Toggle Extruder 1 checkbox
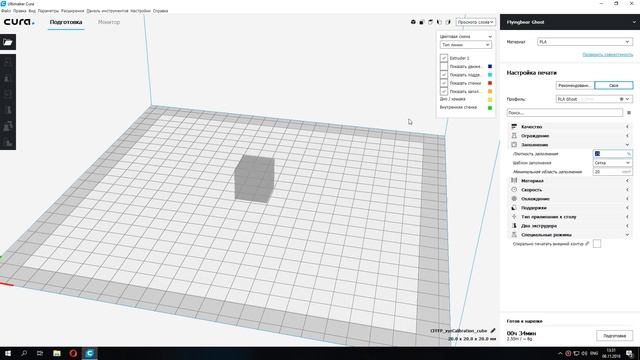 click(x=444, y=58)
